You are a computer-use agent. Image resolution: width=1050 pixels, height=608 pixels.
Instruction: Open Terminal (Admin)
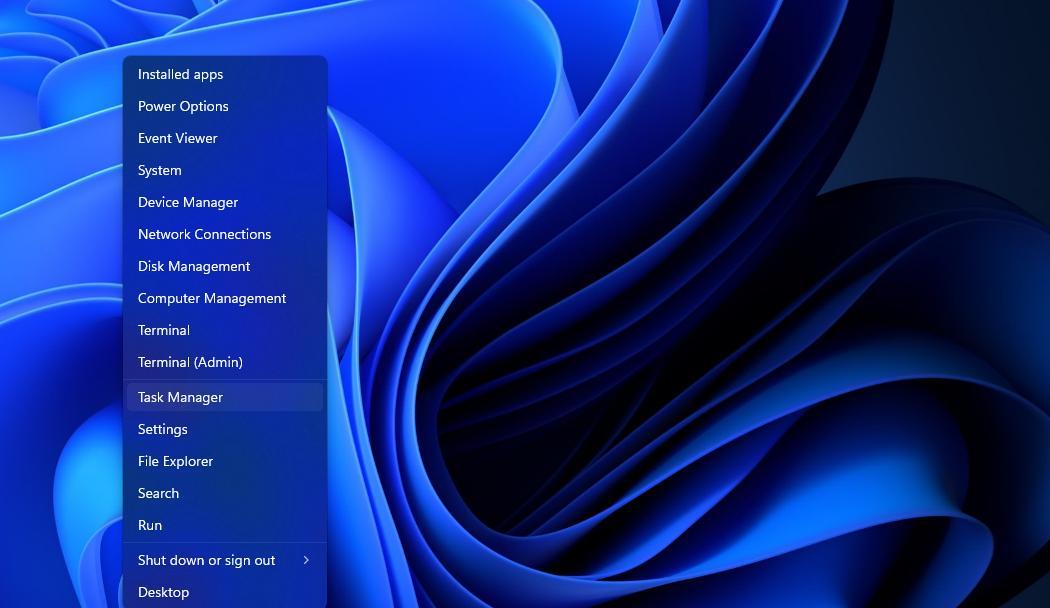(225, 362)
